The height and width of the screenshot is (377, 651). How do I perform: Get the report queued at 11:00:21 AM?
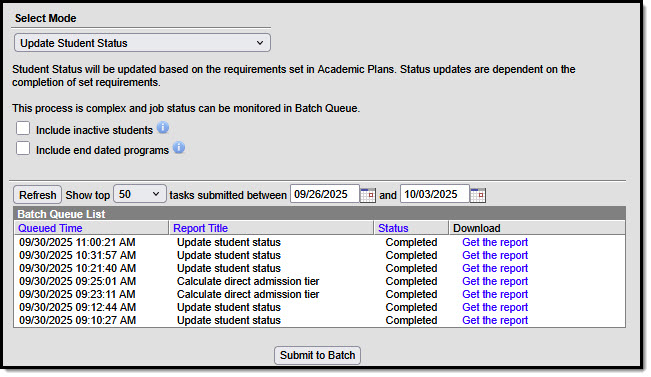[495, 242]
